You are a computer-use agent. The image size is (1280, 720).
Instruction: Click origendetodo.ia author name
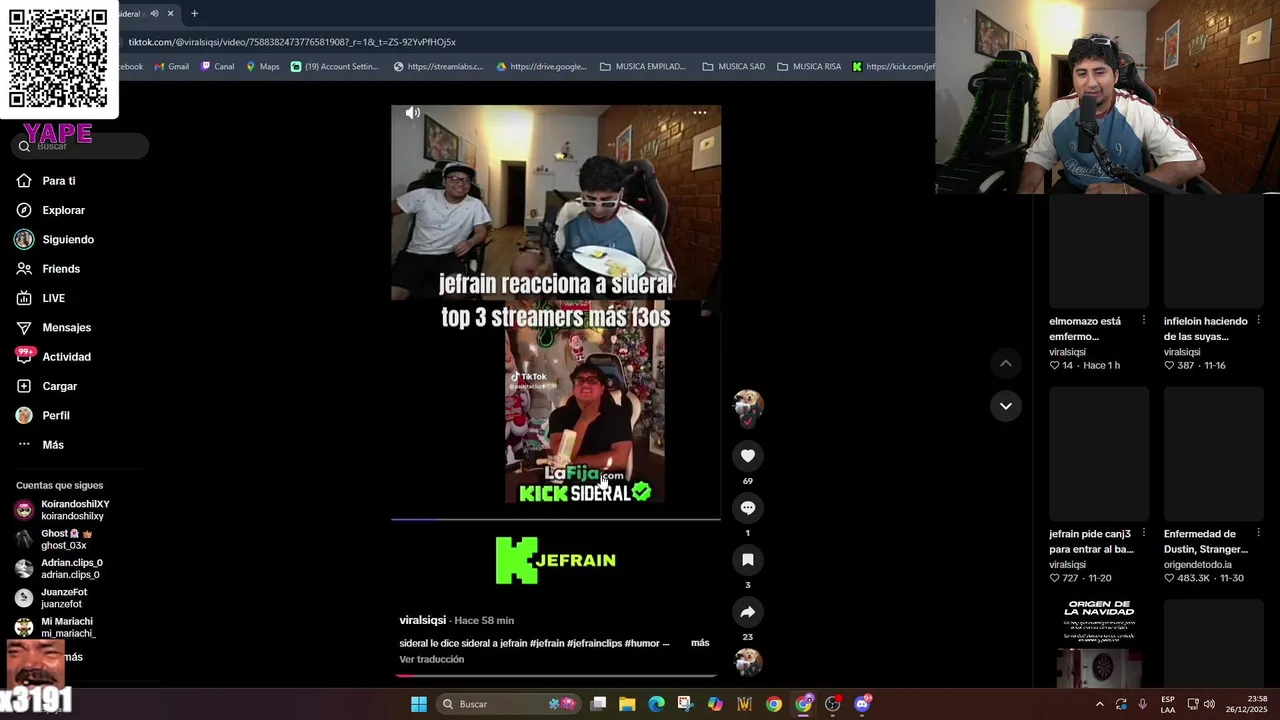1197,565
